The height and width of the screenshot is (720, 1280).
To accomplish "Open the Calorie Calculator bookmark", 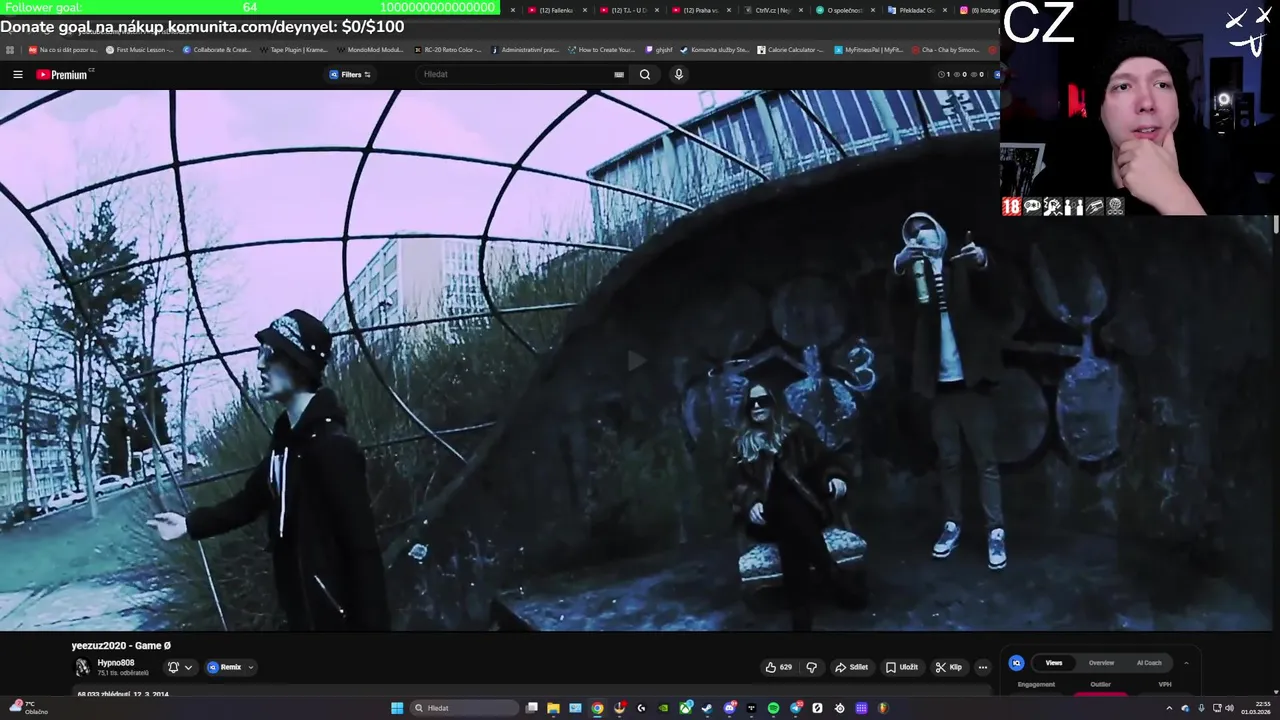I will click(x=790, y=49).
